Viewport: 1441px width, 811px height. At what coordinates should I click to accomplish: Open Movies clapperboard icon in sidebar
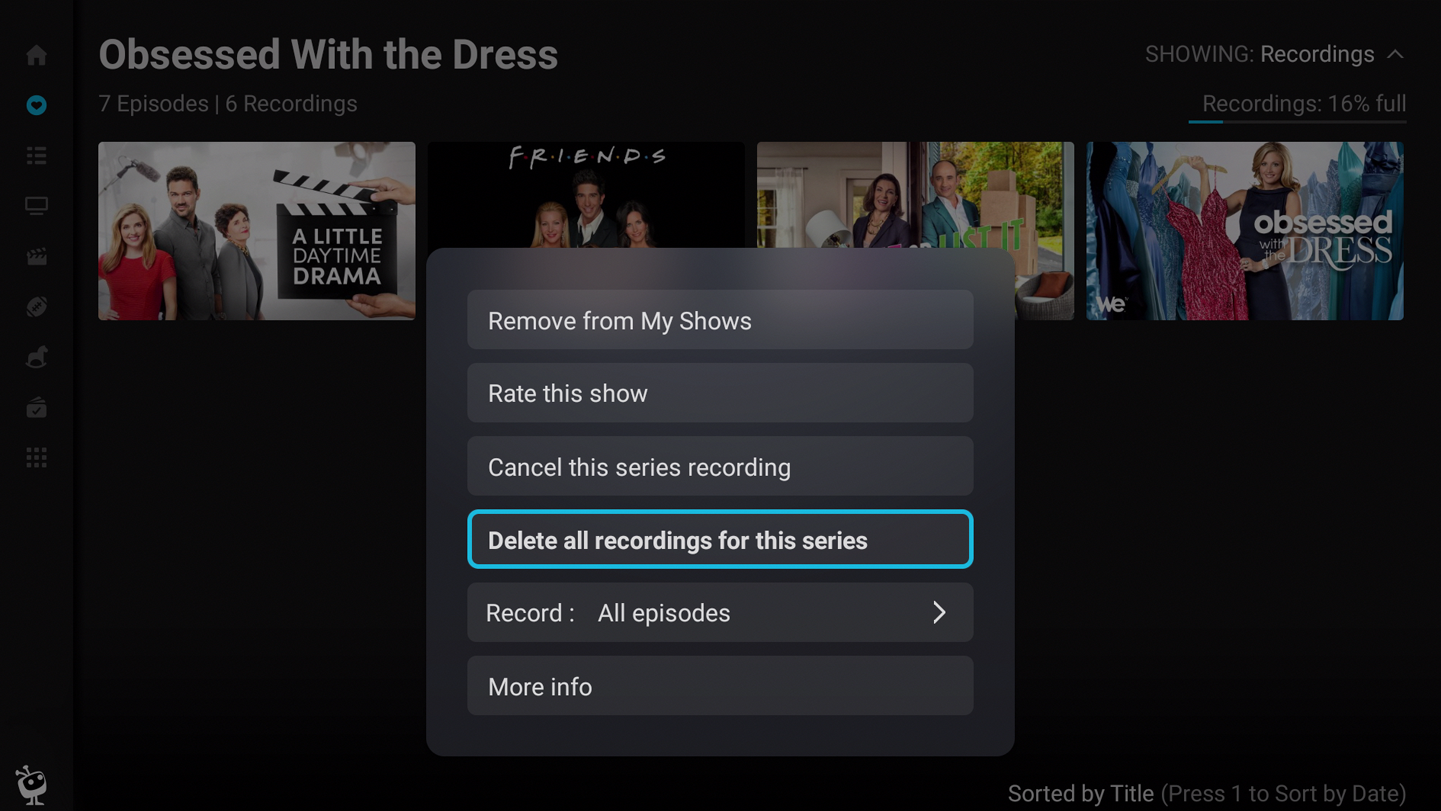pos(37,256)
